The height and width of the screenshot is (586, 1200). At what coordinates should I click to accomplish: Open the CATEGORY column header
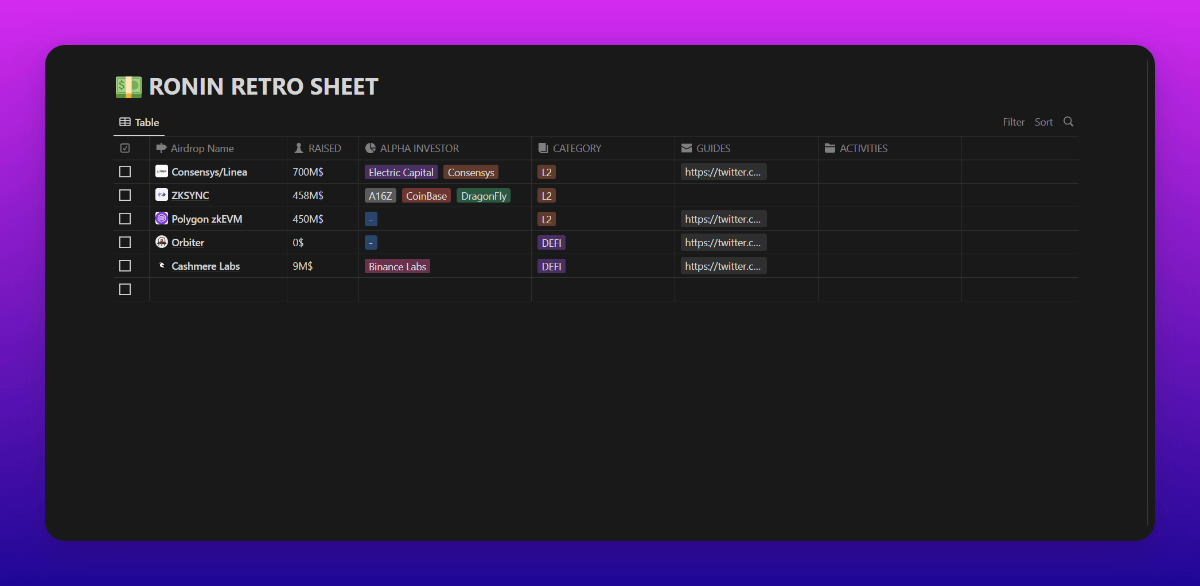[x=603, y=148]
